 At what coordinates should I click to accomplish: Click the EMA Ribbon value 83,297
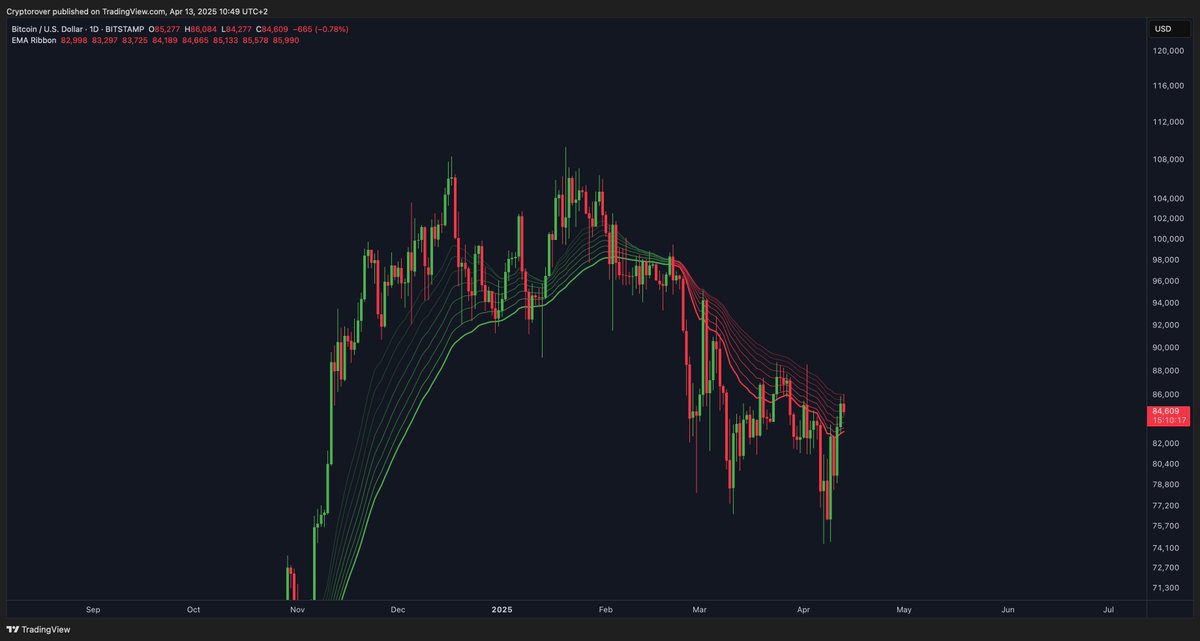click(x=104, y=40)
